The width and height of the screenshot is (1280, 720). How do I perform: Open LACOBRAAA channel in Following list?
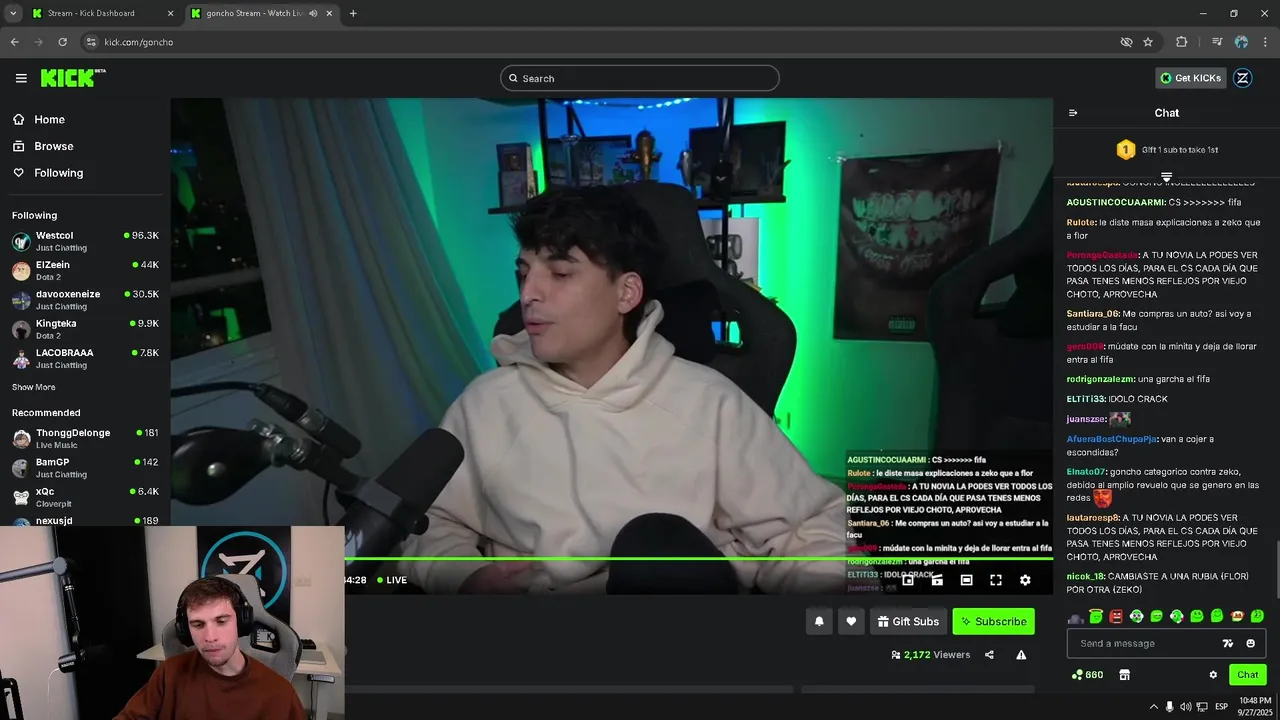(85, 358)
